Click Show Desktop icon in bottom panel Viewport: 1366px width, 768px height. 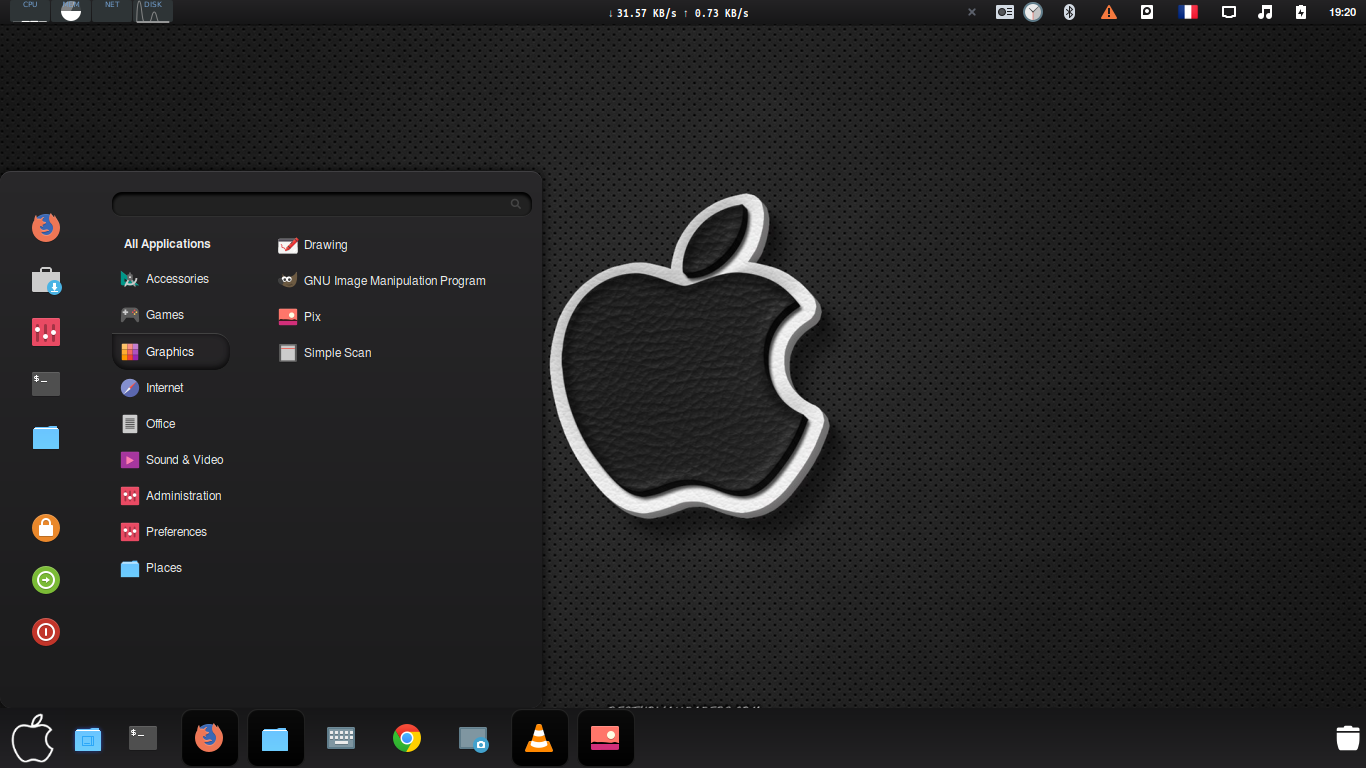(x=88, y=739)
